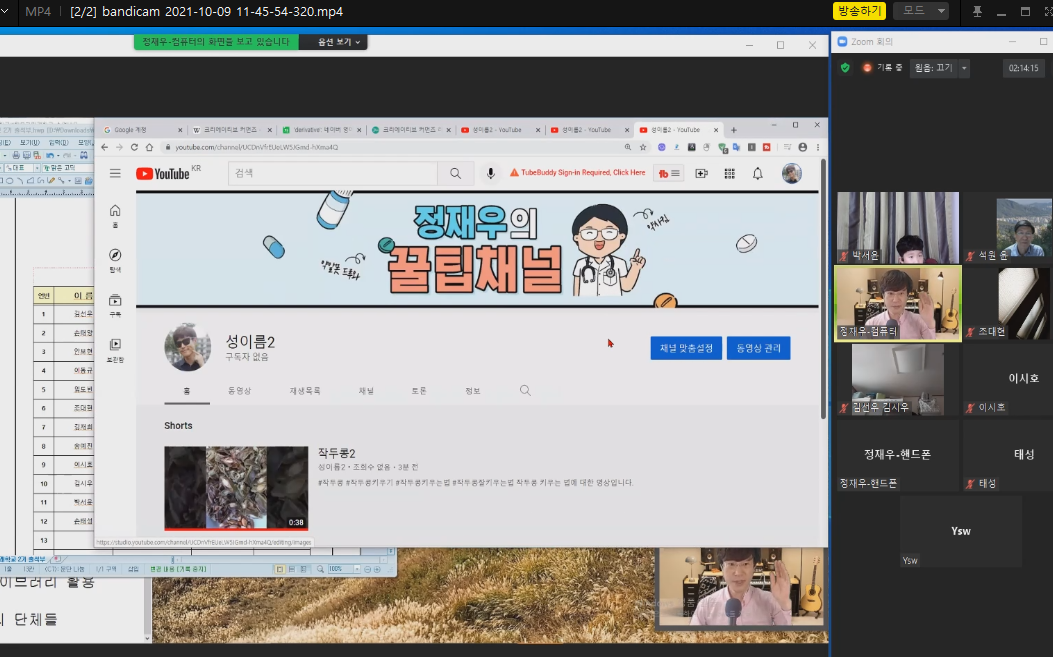Open the channel 토론 tab

[x=419, y=390]
